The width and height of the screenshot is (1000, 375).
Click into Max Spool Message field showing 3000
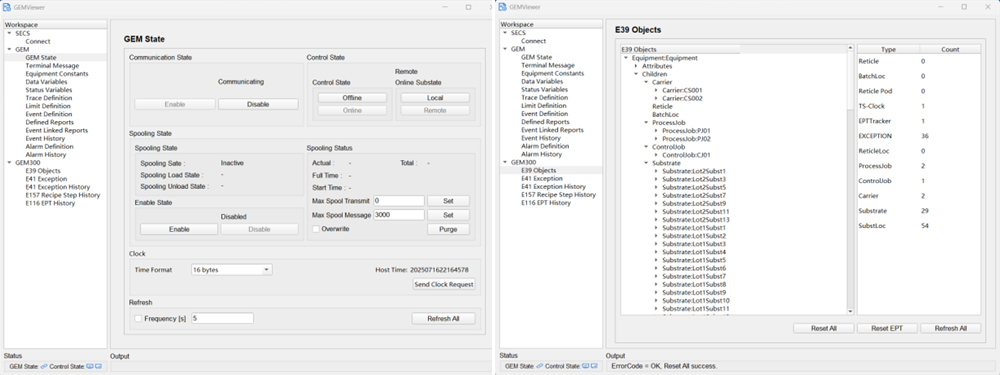click(x=399, y=215)
